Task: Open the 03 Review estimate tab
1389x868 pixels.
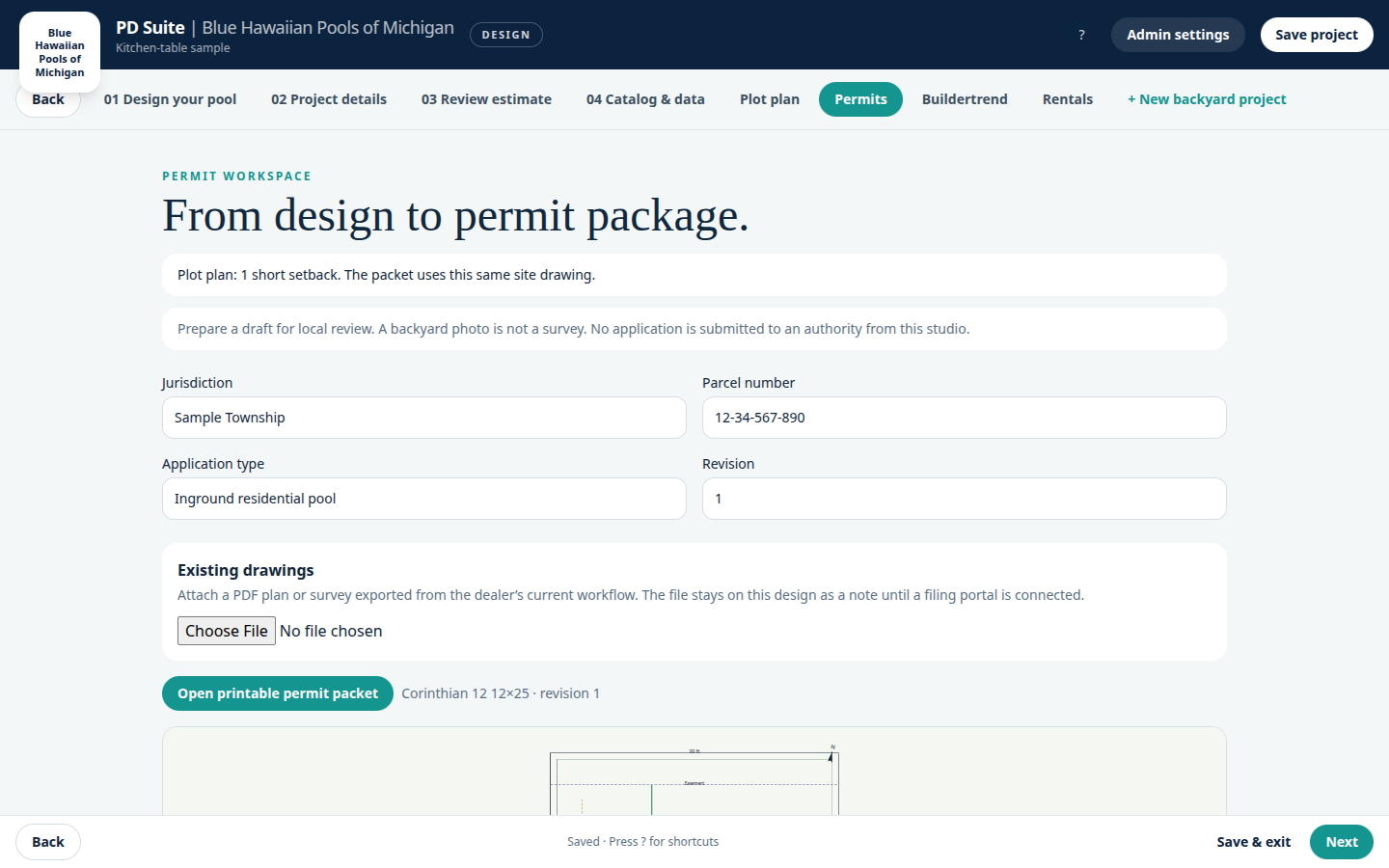Action: (486, 99)
